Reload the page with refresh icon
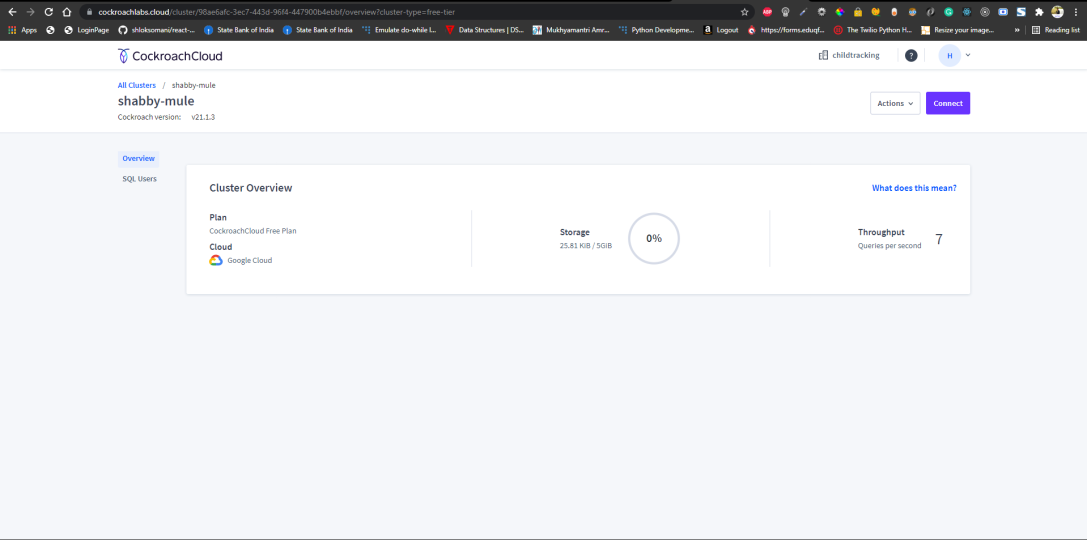1087x540 pixels. pos(49,12)
